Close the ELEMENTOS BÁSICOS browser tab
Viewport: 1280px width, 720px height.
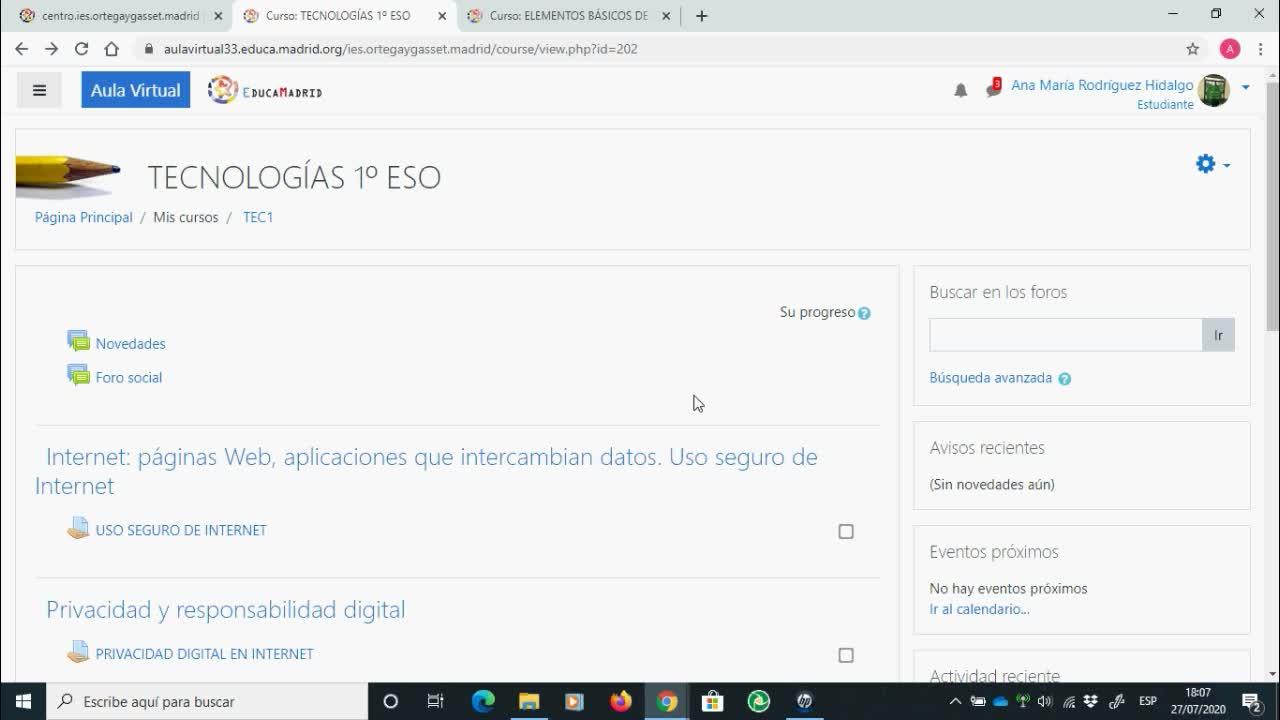(666, 16)
